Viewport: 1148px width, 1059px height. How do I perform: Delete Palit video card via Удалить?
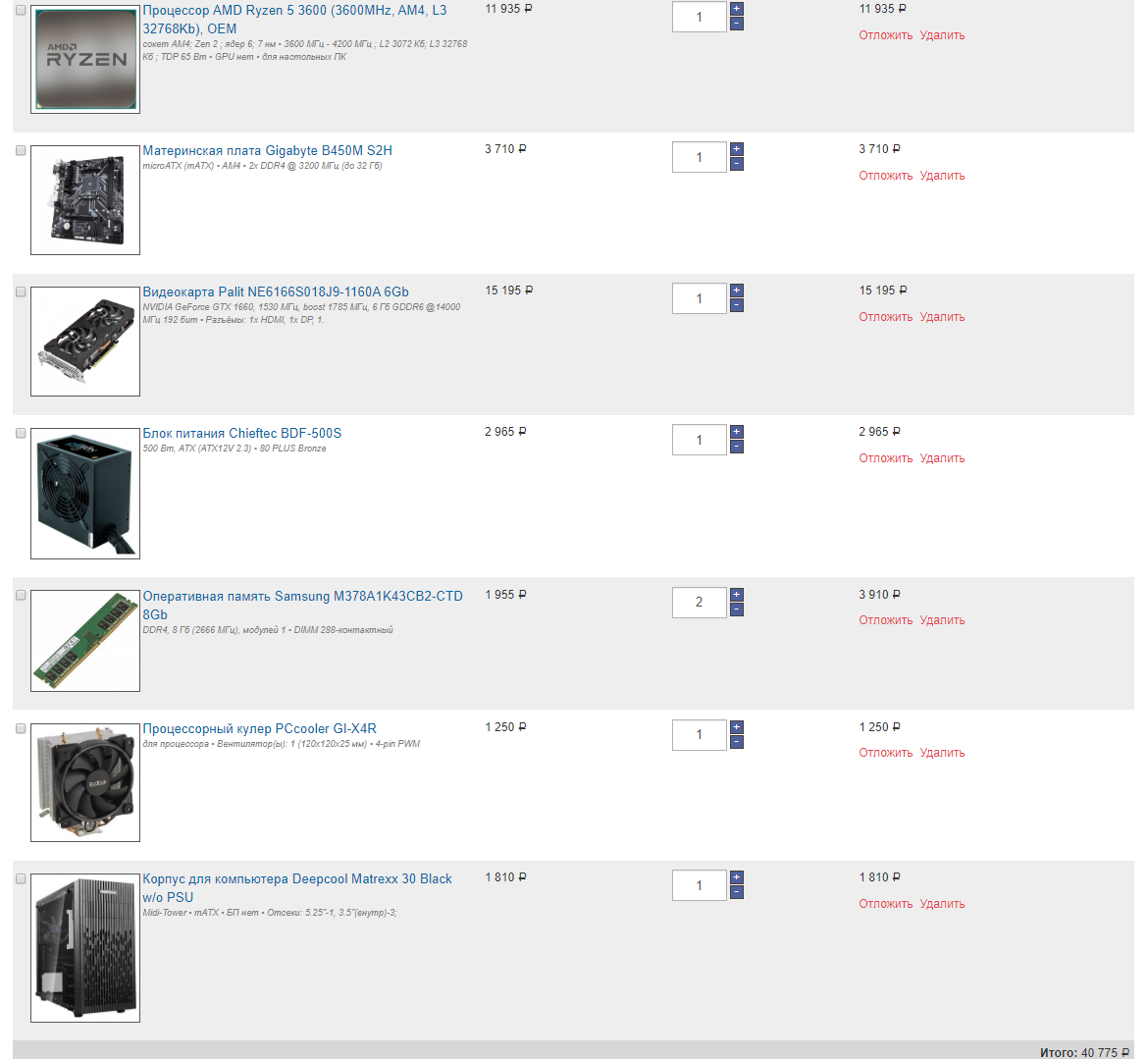pyautogui.click(x=942, y=317)
